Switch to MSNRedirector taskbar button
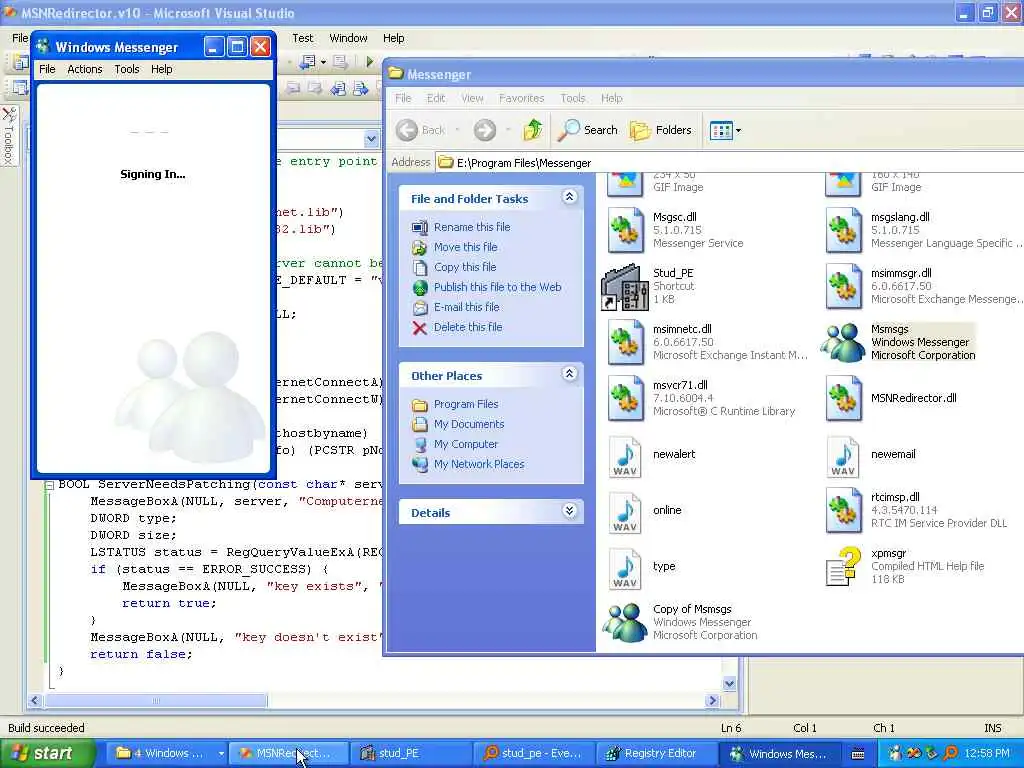Viewport: 1024px width, 768px height. pos(291,753)
